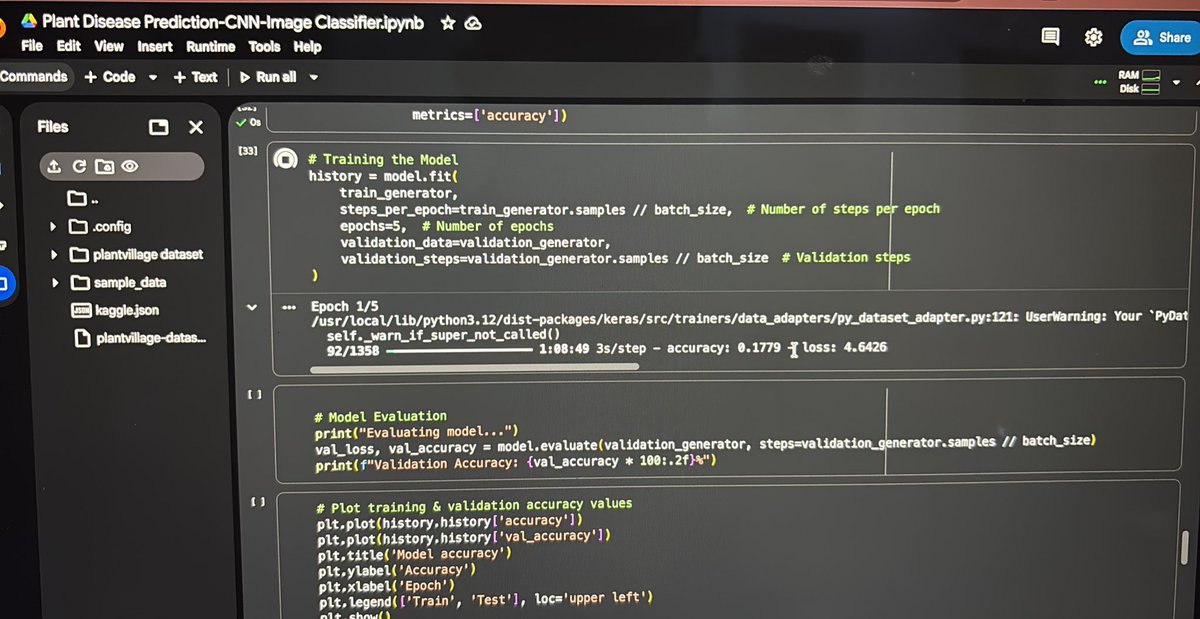Click the Share button
Image resolution: width=1200 pixels, height=619 pixels.
1160,37
